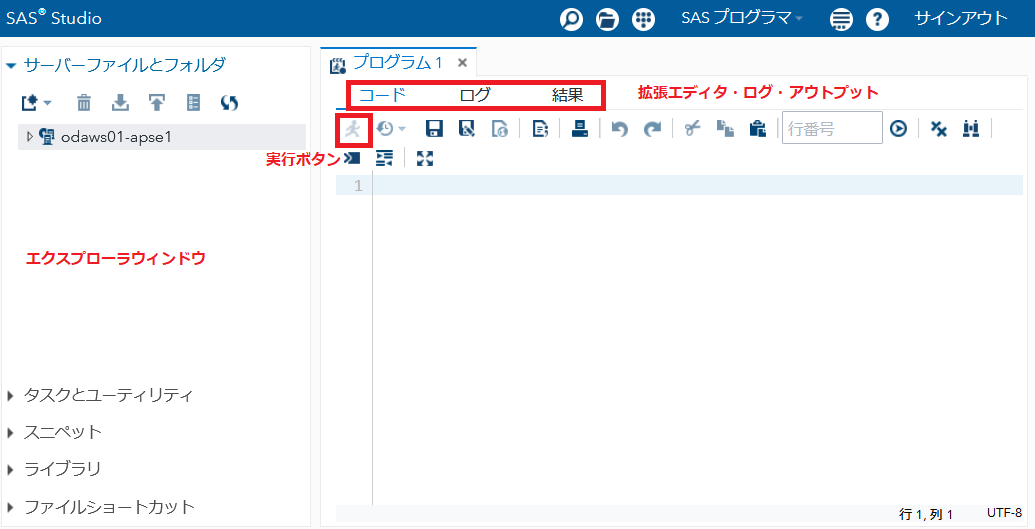Click the SAS Studio title text
The height and width of the screenshot is (529, 1035).
pyautogui.click(x=54, y=18)
